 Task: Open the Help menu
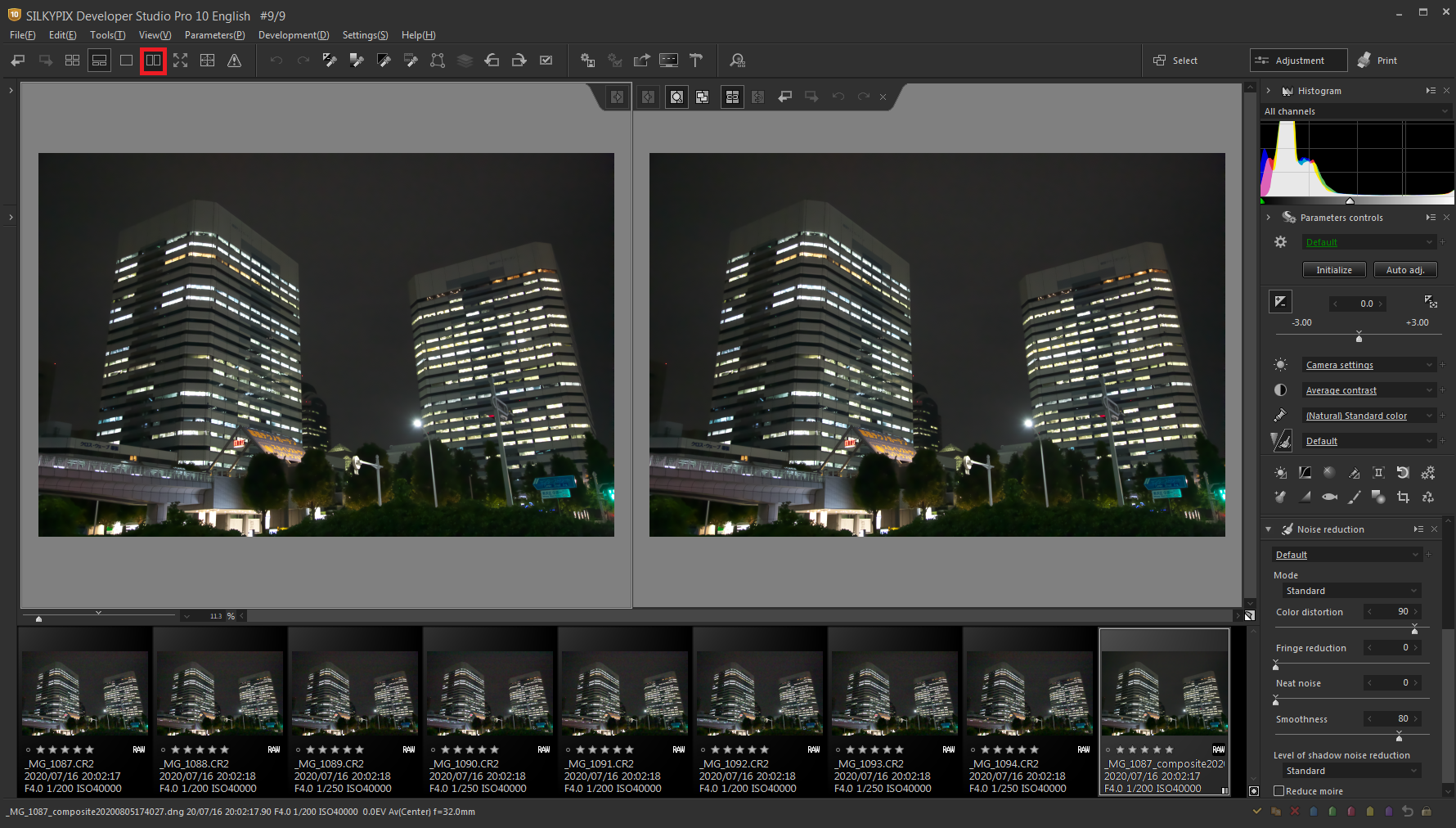418,35
